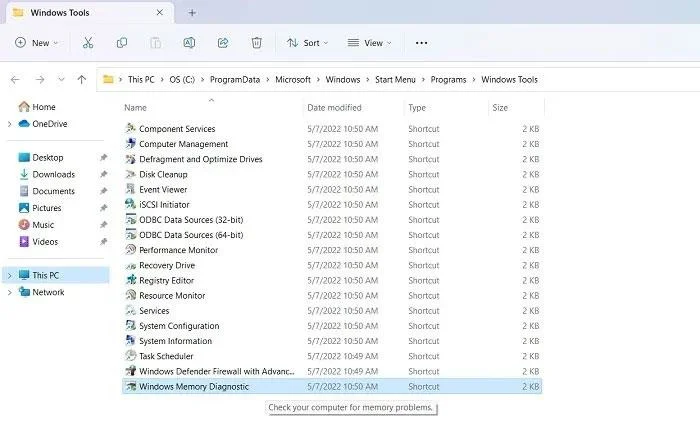Navigate to Start Menu in breadcrumb
Viewport: 700px width, 426px height.
click(395, 79)
